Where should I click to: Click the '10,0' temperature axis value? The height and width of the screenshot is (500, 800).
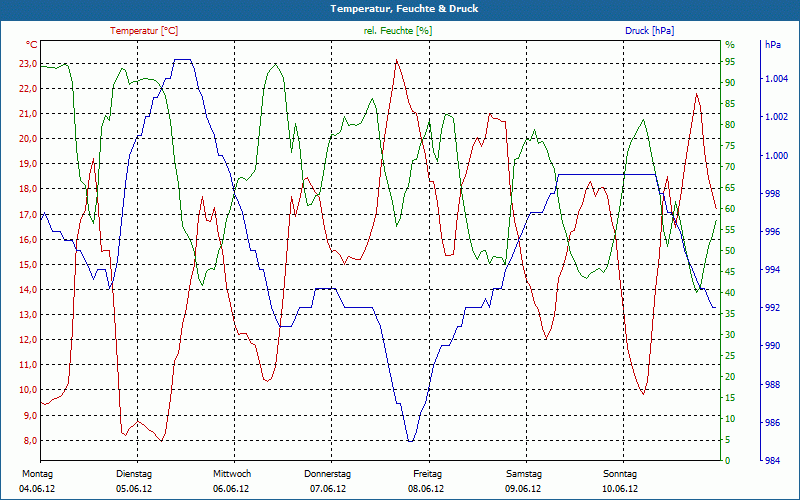pyautogui.click(x=28, y=390)
